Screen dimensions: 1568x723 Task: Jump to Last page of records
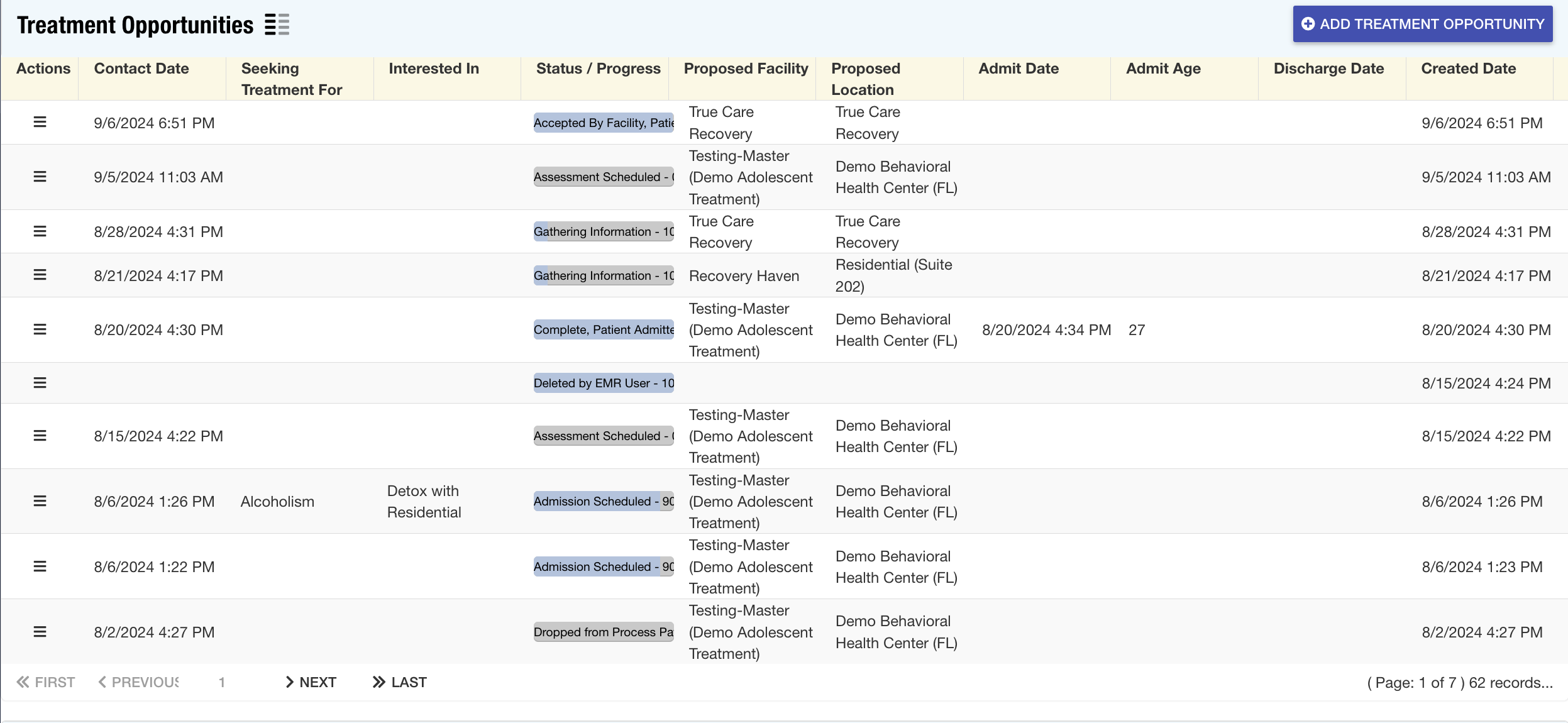tap(400, 682)
